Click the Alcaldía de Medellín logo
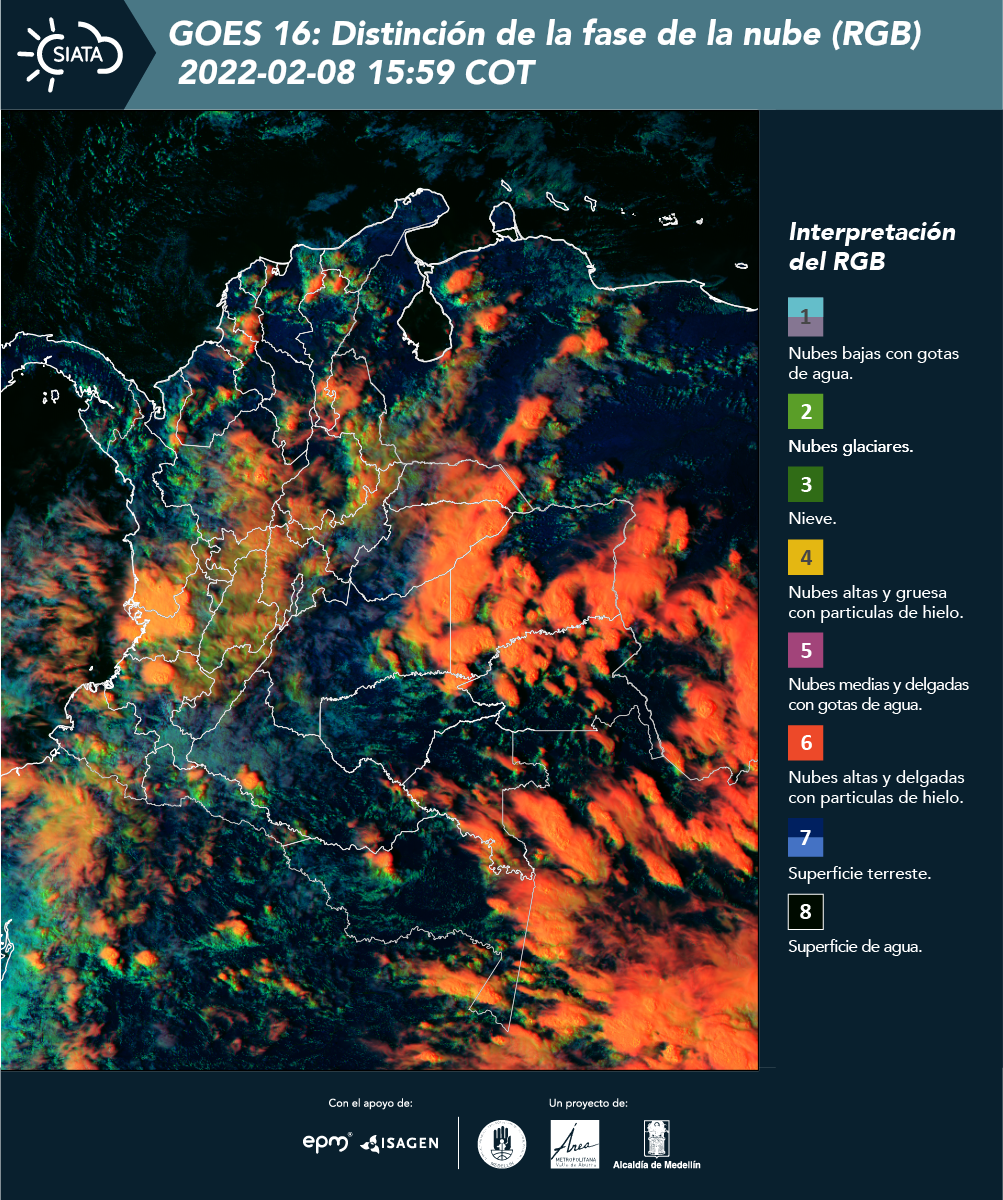The width and height of the screenshot is (1003, 1200). click(x=656, y=1144)
